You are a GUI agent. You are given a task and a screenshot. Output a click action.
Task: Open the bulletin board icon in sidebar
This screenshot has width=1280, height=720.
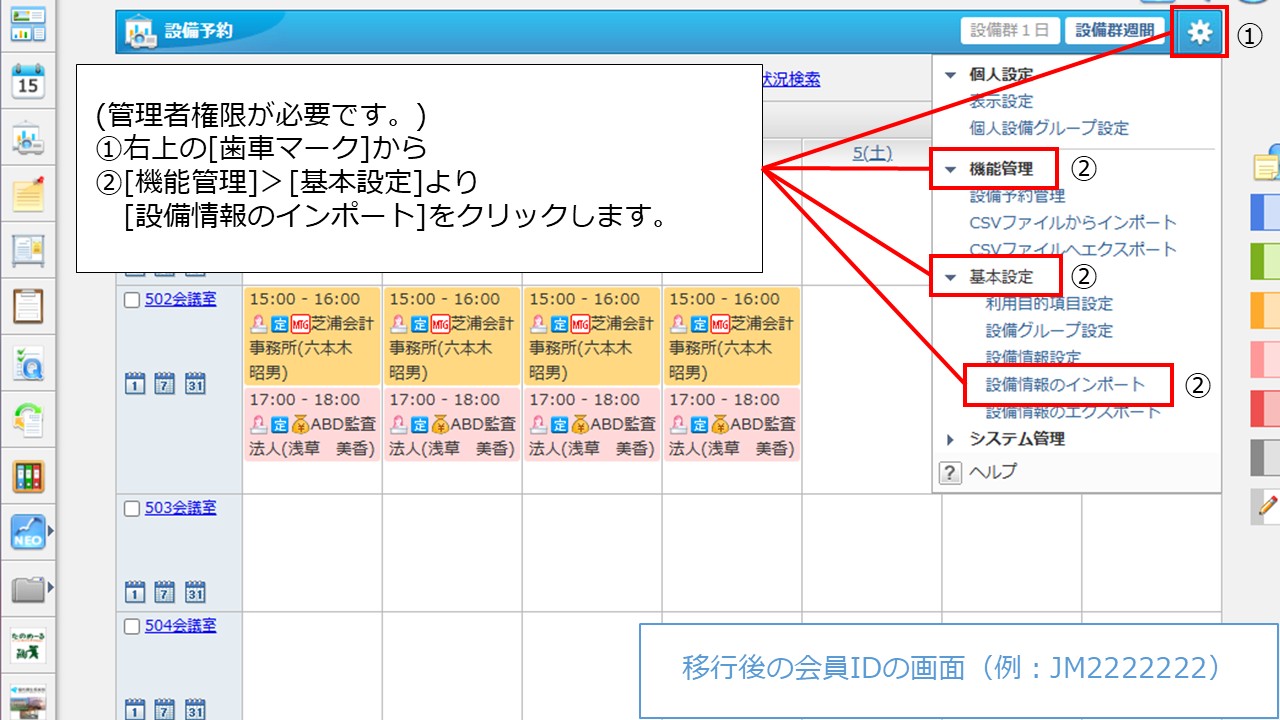pos(28,250)
